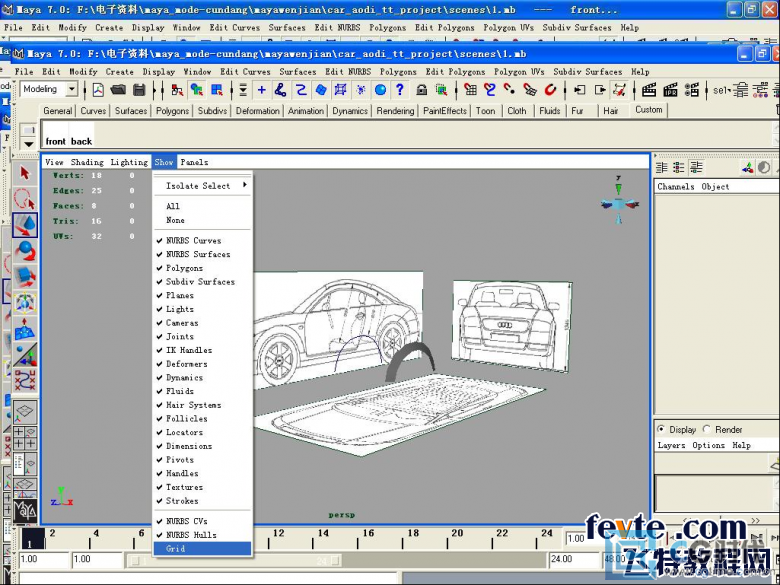Viewport: 780px width, 585px height.
Task: Open the Panels menu
Action: [x=194, y=162]
